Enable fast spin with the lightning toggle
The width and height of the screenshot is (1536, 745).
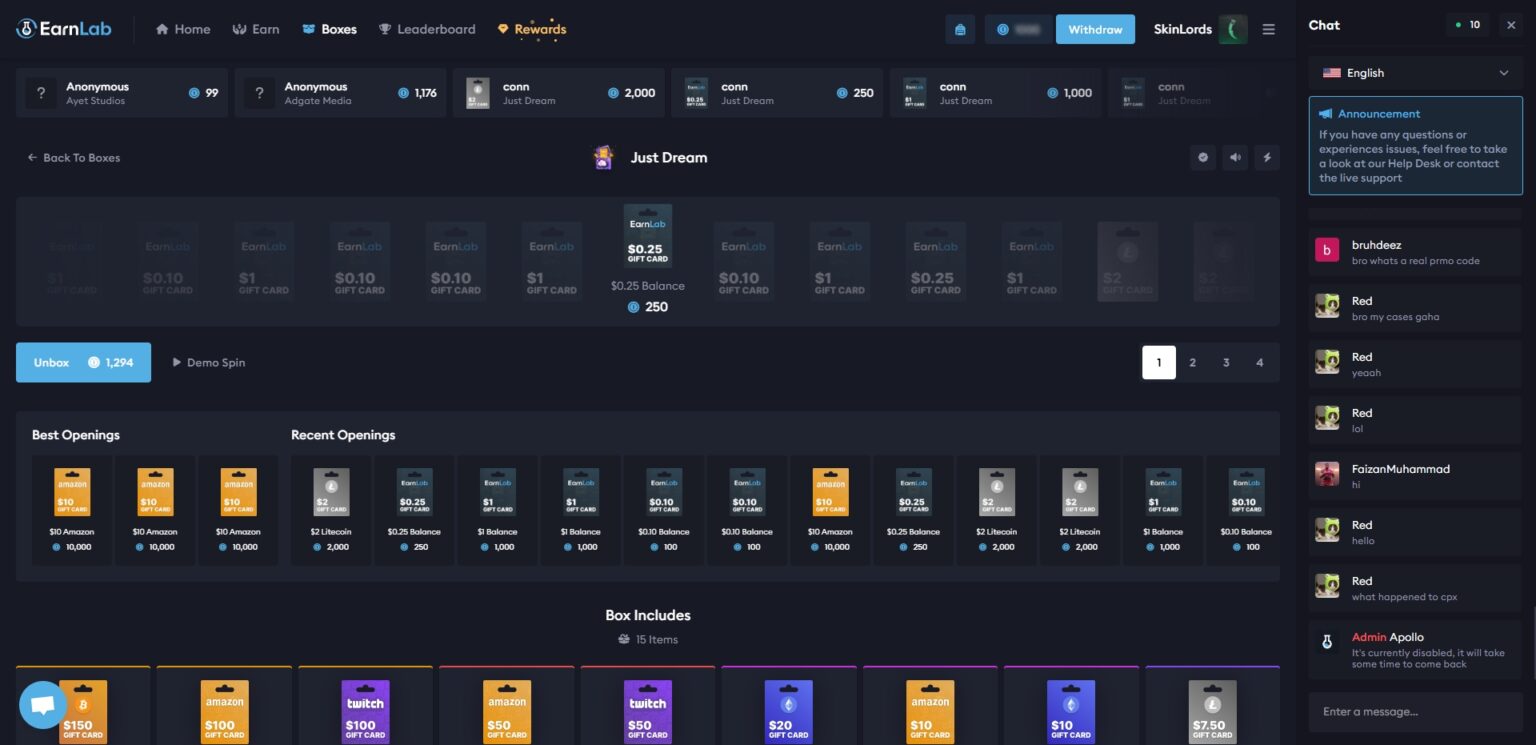coord(1267,157)
